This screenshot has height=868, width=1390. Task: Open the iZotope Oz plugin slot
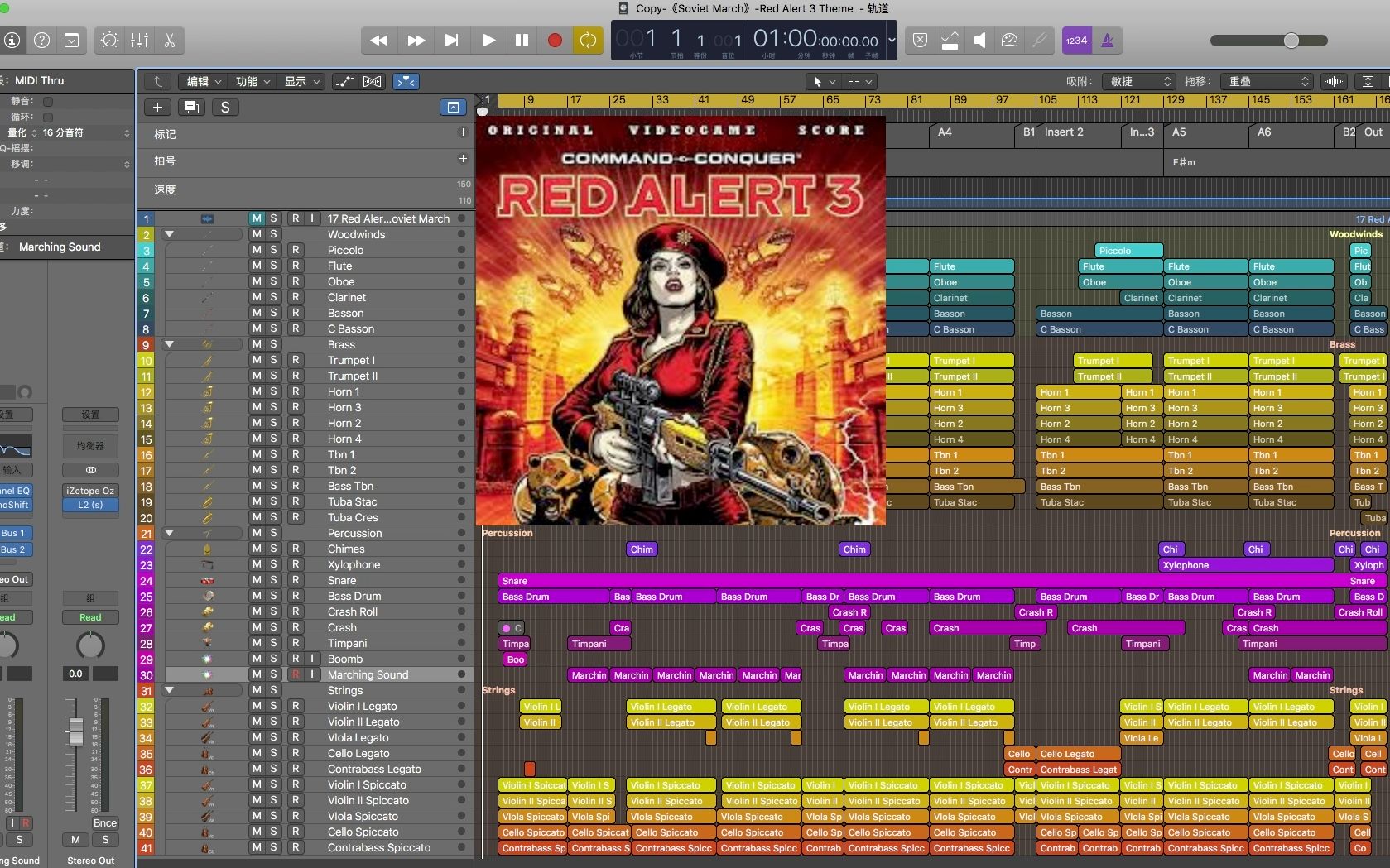coord(90,491)
